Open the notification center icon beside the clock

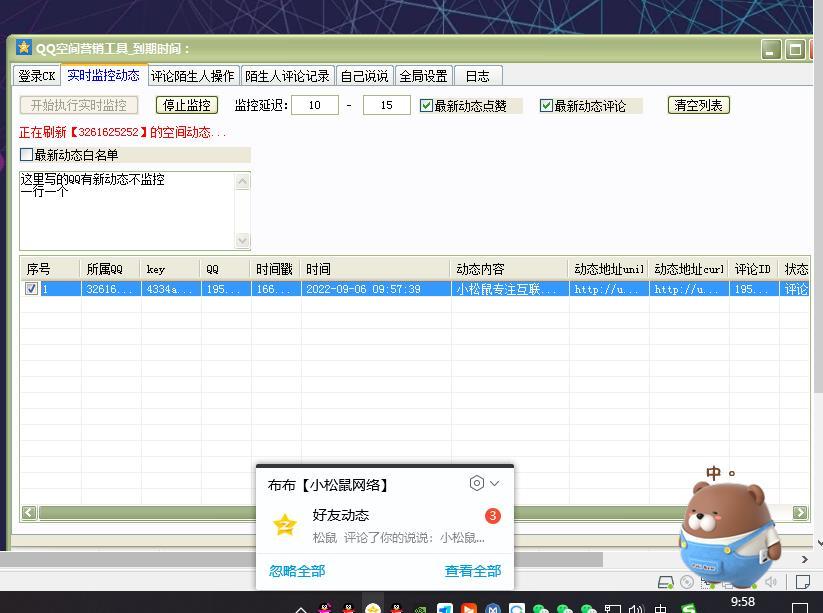[x=799, y=608]
